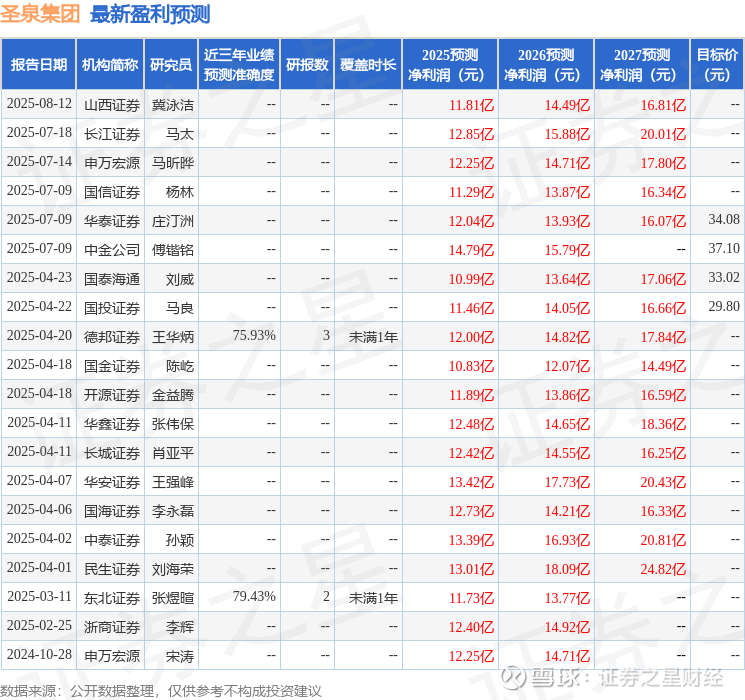Click the date 2025-08-12
745x700 pixels.
[39, 104]
